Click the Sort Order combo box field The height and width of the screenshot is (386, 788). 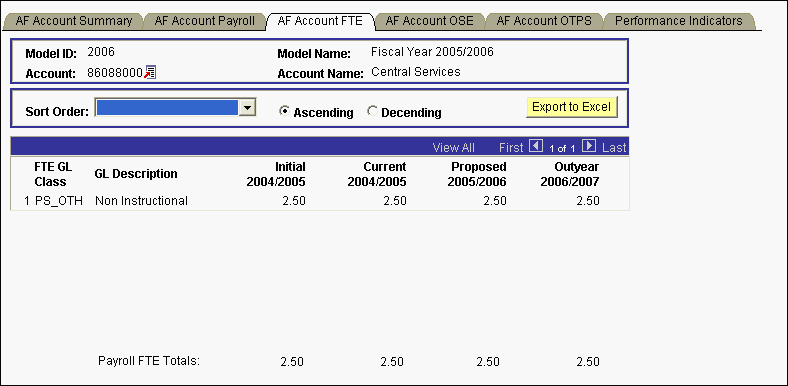[x=175, y=107]
